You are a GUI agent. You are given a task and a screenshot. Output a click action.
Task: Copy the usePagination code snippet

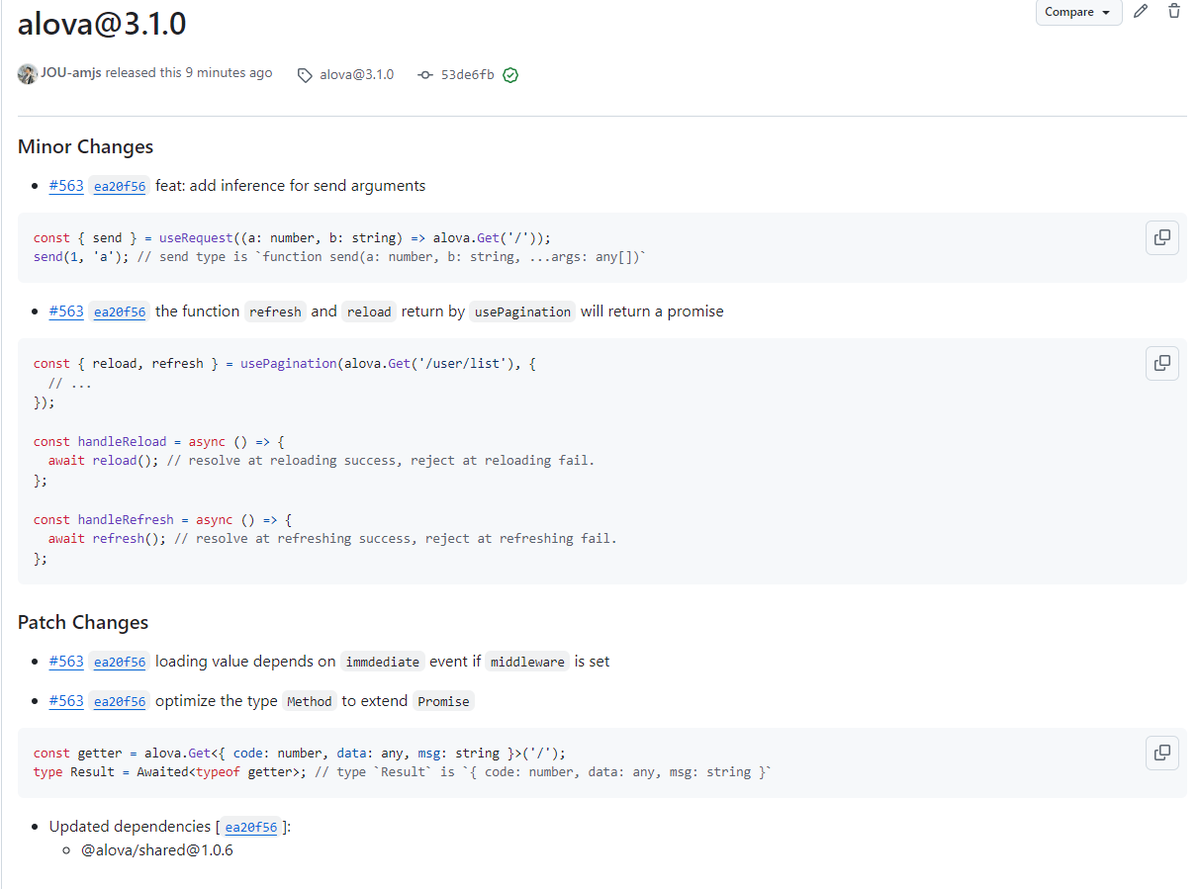tap(1161, 362)
